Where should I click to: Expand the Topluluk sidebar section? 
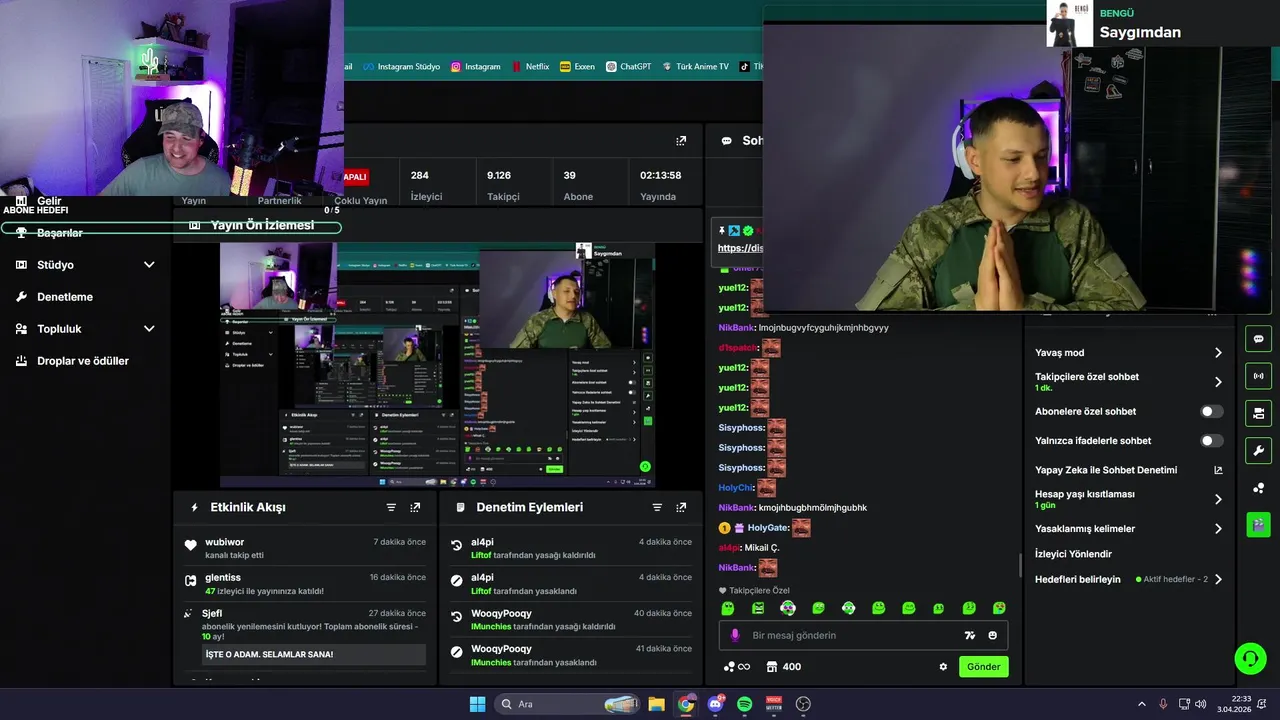(149, 329)
